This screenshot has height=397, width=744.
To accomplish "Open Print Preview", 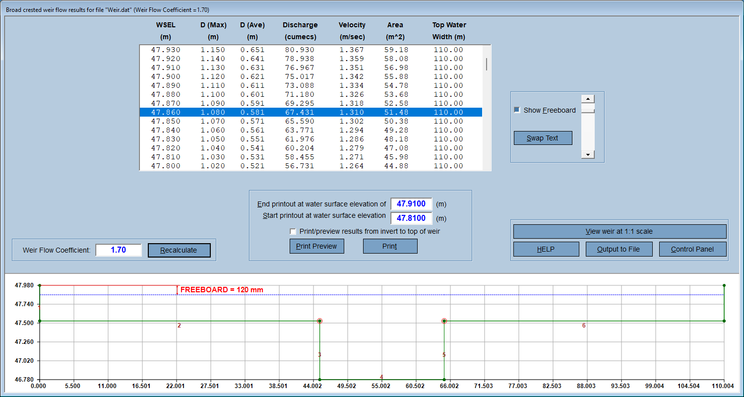I will pyautogui.click(x=316, y=246).
